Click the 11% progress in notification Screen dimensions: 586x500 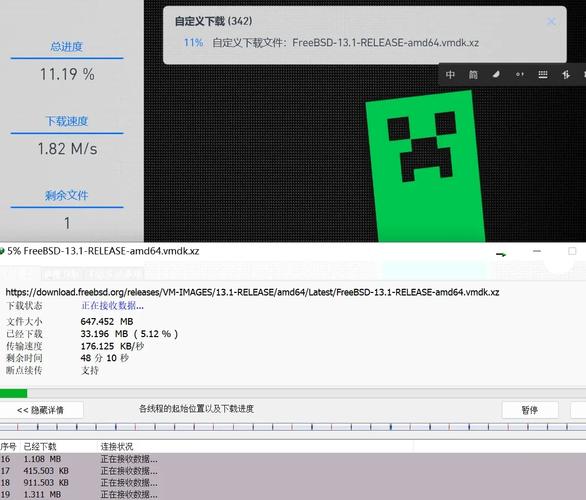tap(193, 43)
